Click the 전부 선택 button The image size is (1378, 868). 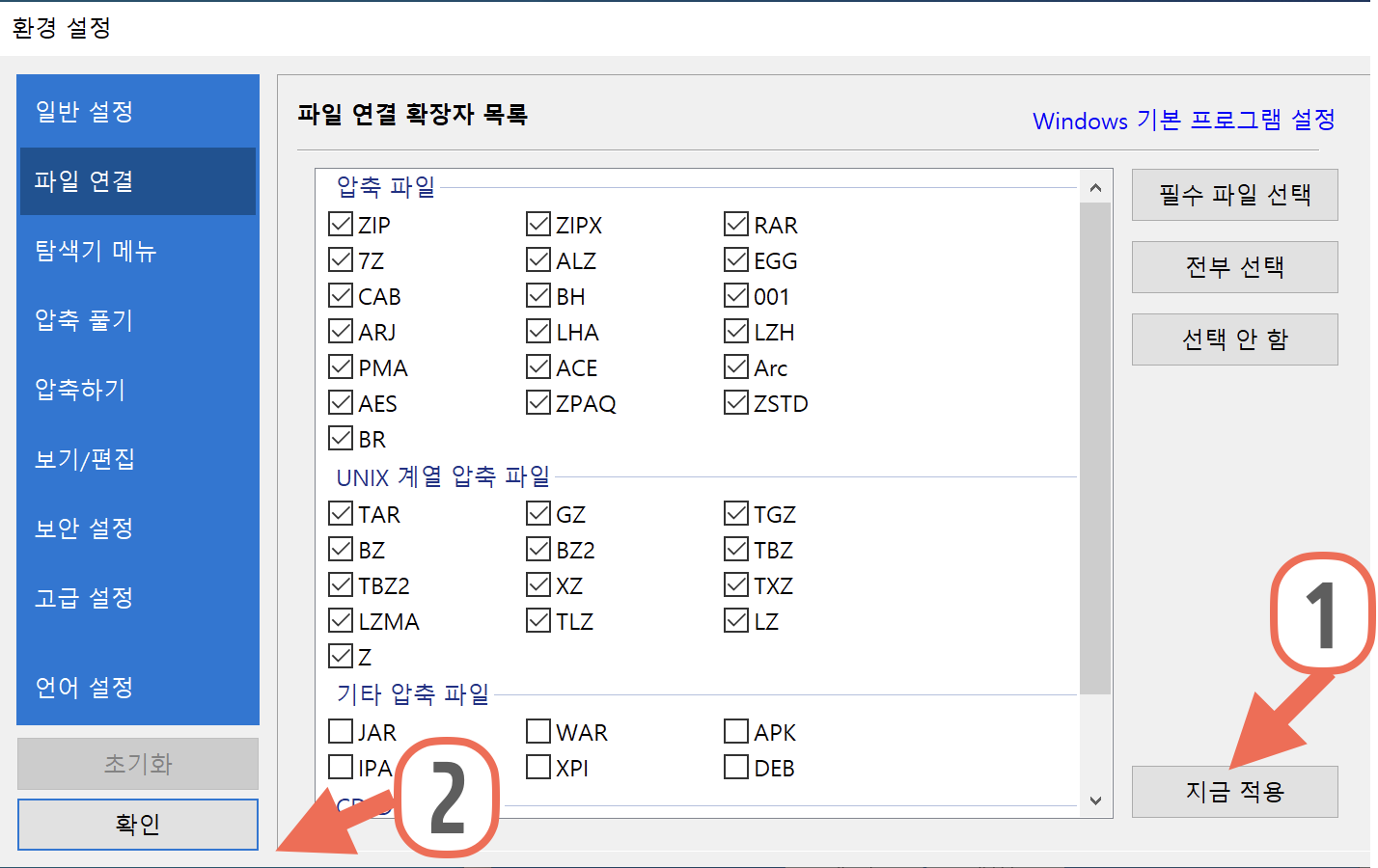coord(1235,267)
